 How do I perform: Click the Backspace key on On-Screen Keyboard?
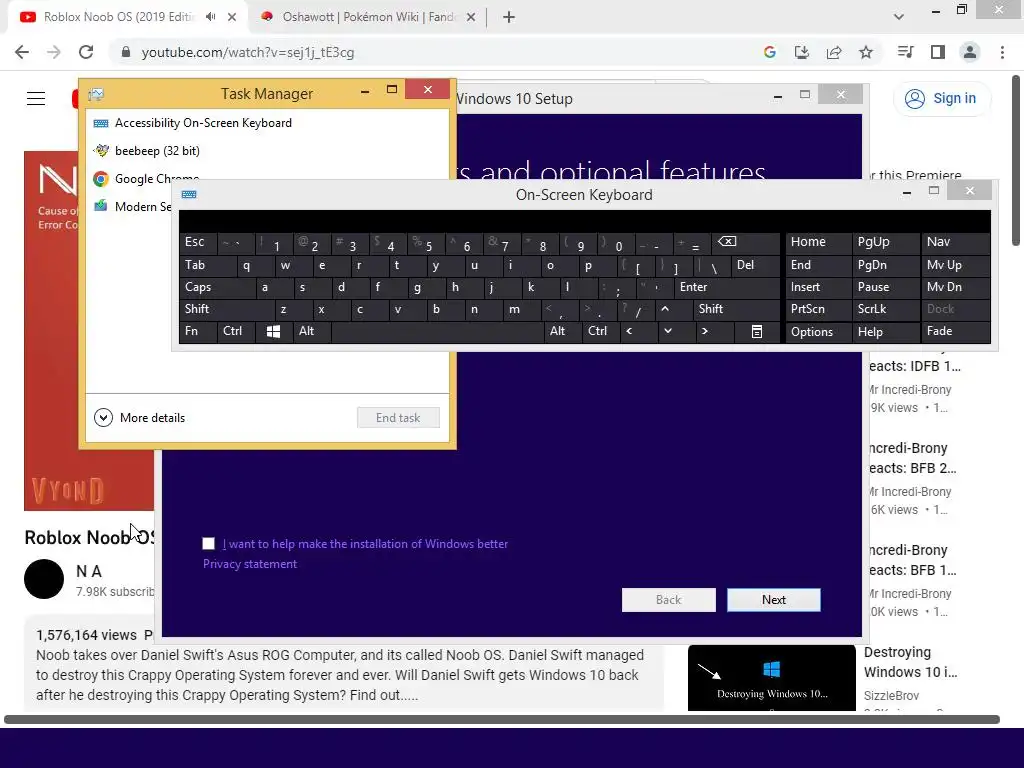(x=747, y=243)
